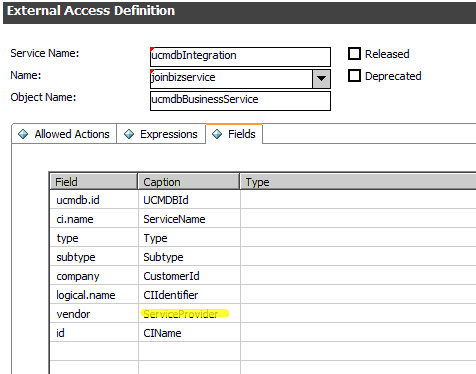The width and height of the screenshot is (476, 374).
Task: Select the CIName caption cell
Action: click(189, 332)
